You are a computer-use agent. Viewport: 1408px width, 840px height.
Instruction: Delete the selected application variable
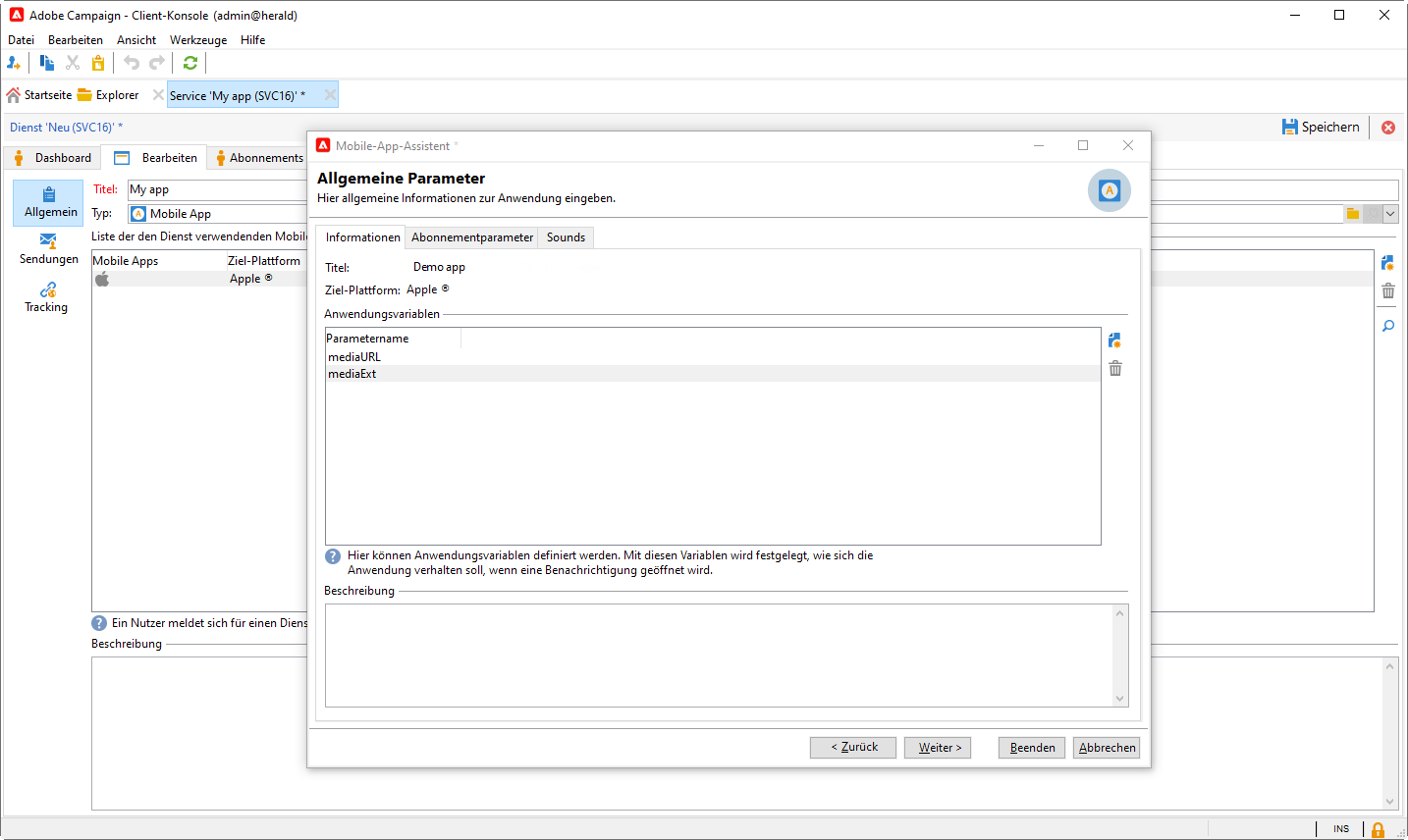pyautogui.click(x=1114, y=368)
